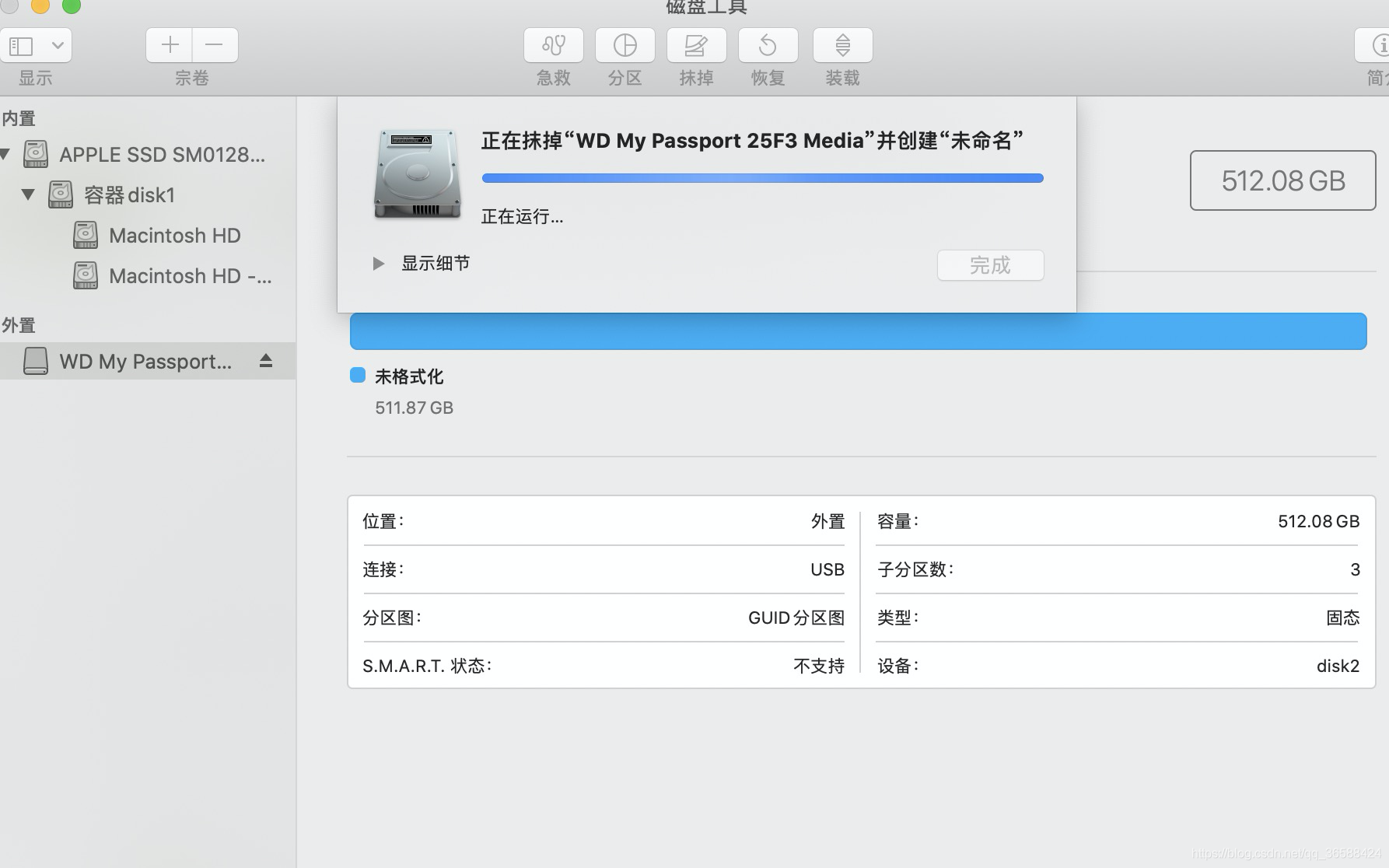Collapse the 容器 disk1 container
This screenshot has width=1389, height=868.
[x=28, y=194]
